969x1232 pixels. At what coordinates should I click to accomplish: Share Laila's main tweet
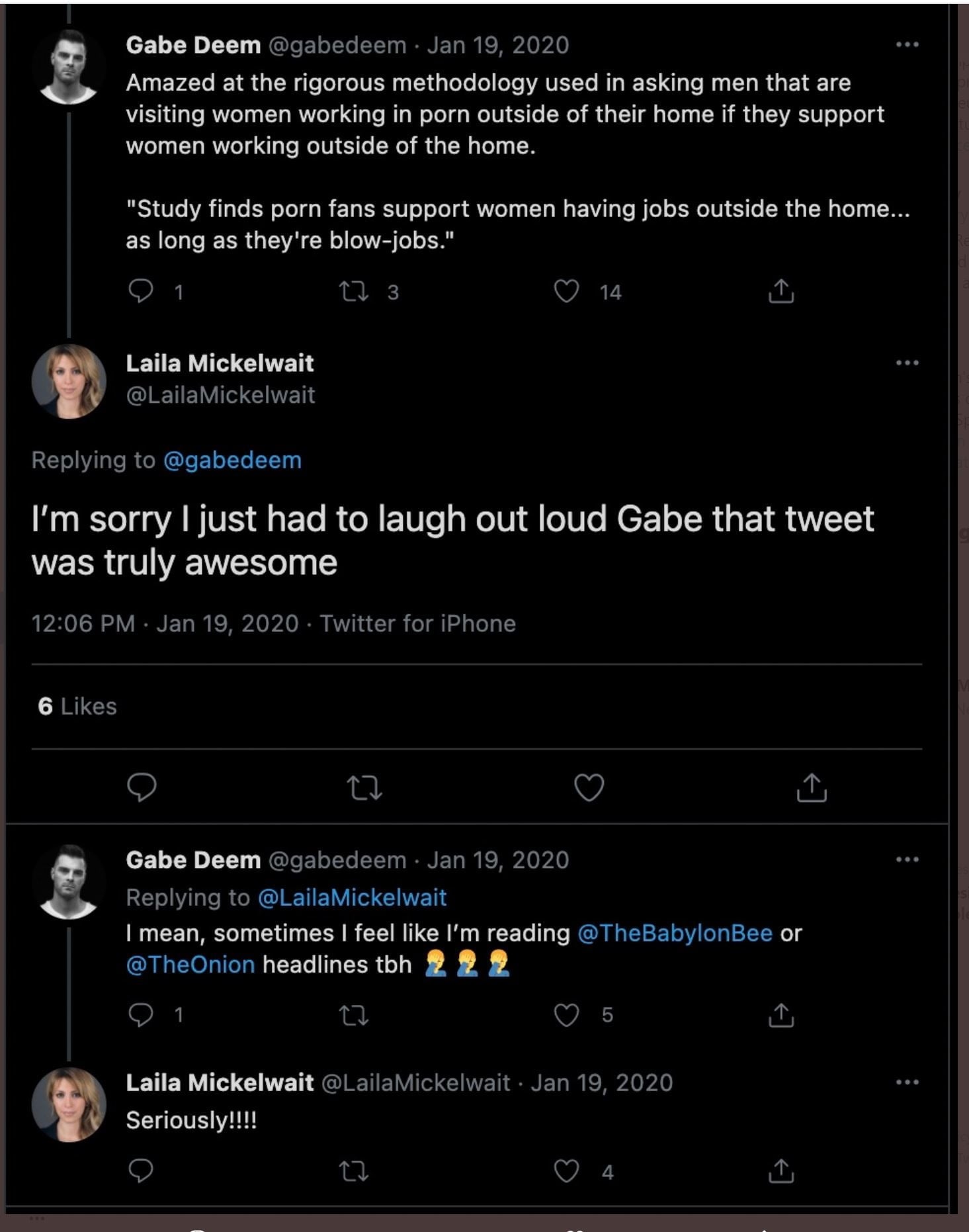point(812,787)
